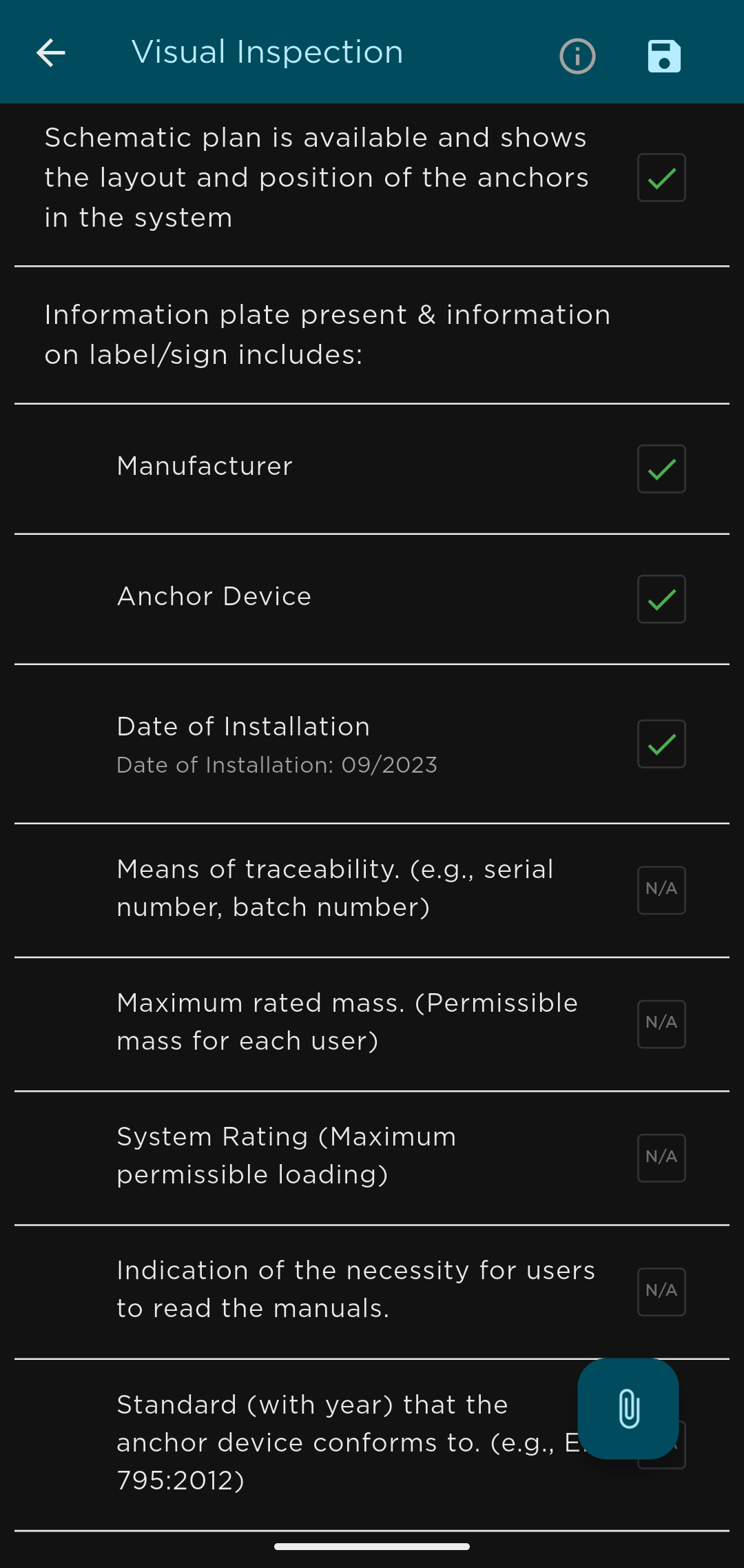This screenshot has height=1568, width=744.
Task: Open the info icon in header
Action: click(x=577, y=56)
